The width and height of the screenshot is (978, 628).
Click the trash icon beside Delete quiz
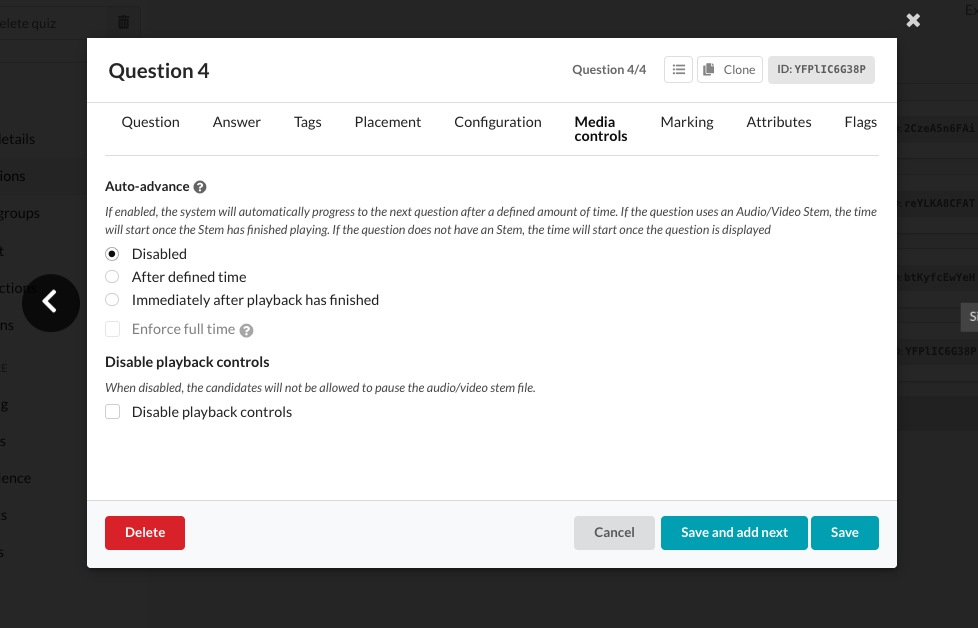123,22
